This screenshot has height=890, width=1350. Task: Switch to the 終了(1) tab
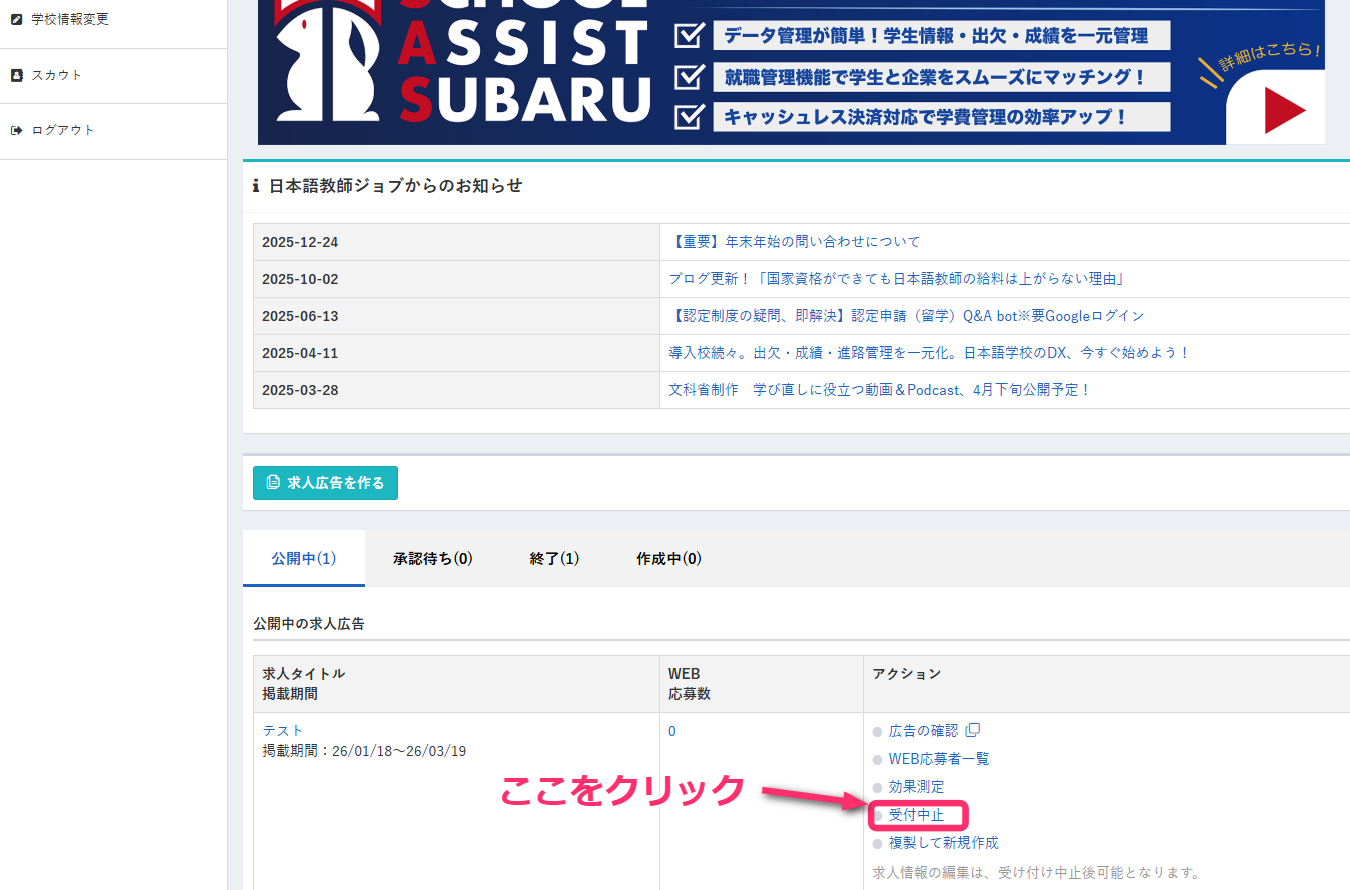[554, 559]
